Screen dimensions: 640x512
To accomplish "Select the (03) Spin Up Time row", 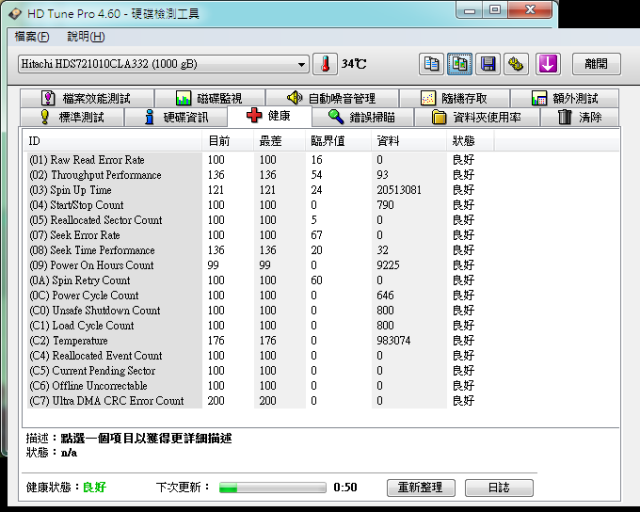I will [x=261, y=190].
